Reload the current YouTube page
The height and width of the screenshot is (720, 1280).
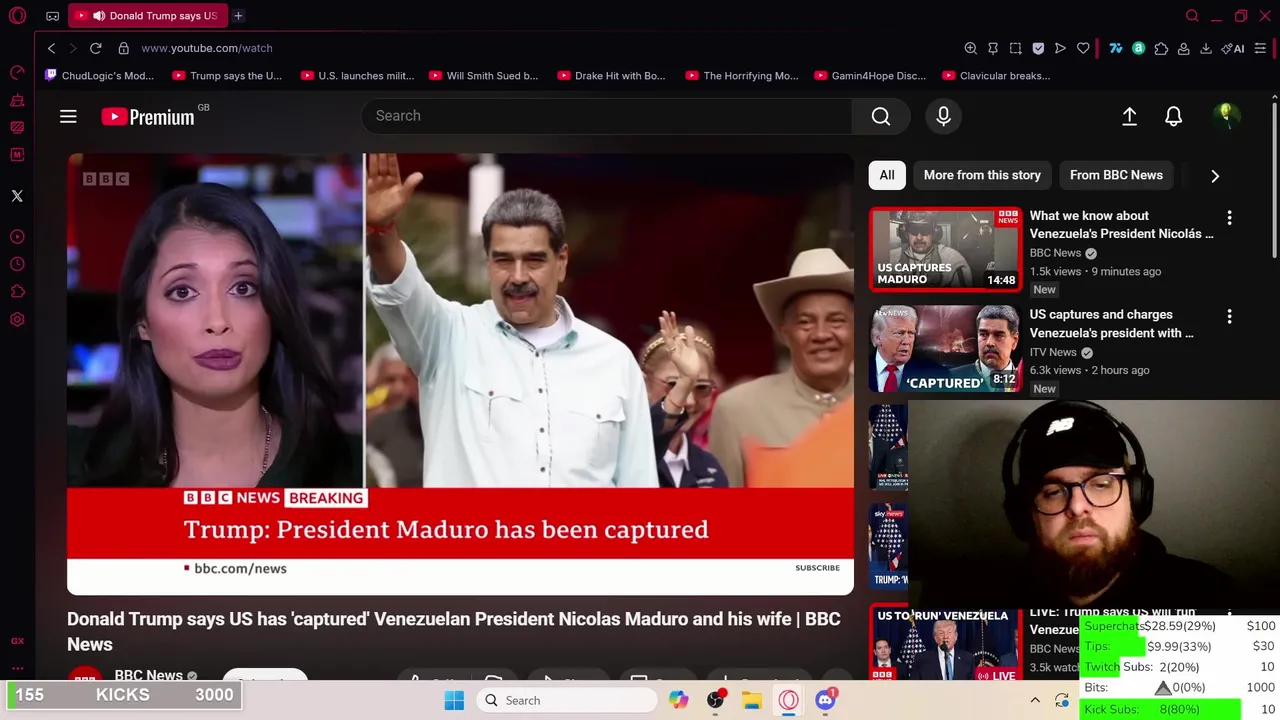pos(96,48)
